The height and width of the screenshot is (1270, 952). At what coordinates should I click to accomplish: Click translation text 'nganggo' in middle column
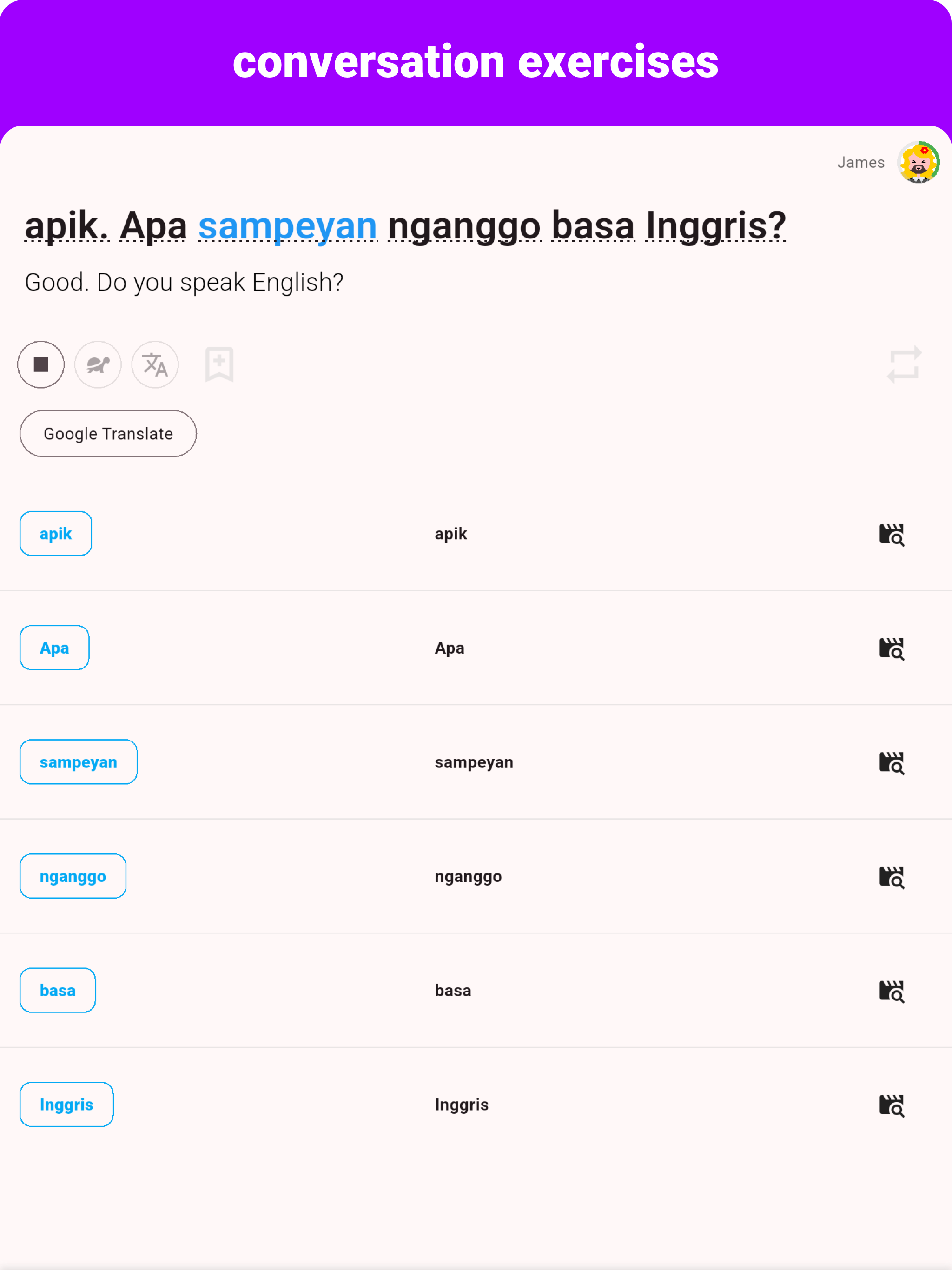(468, 877)
